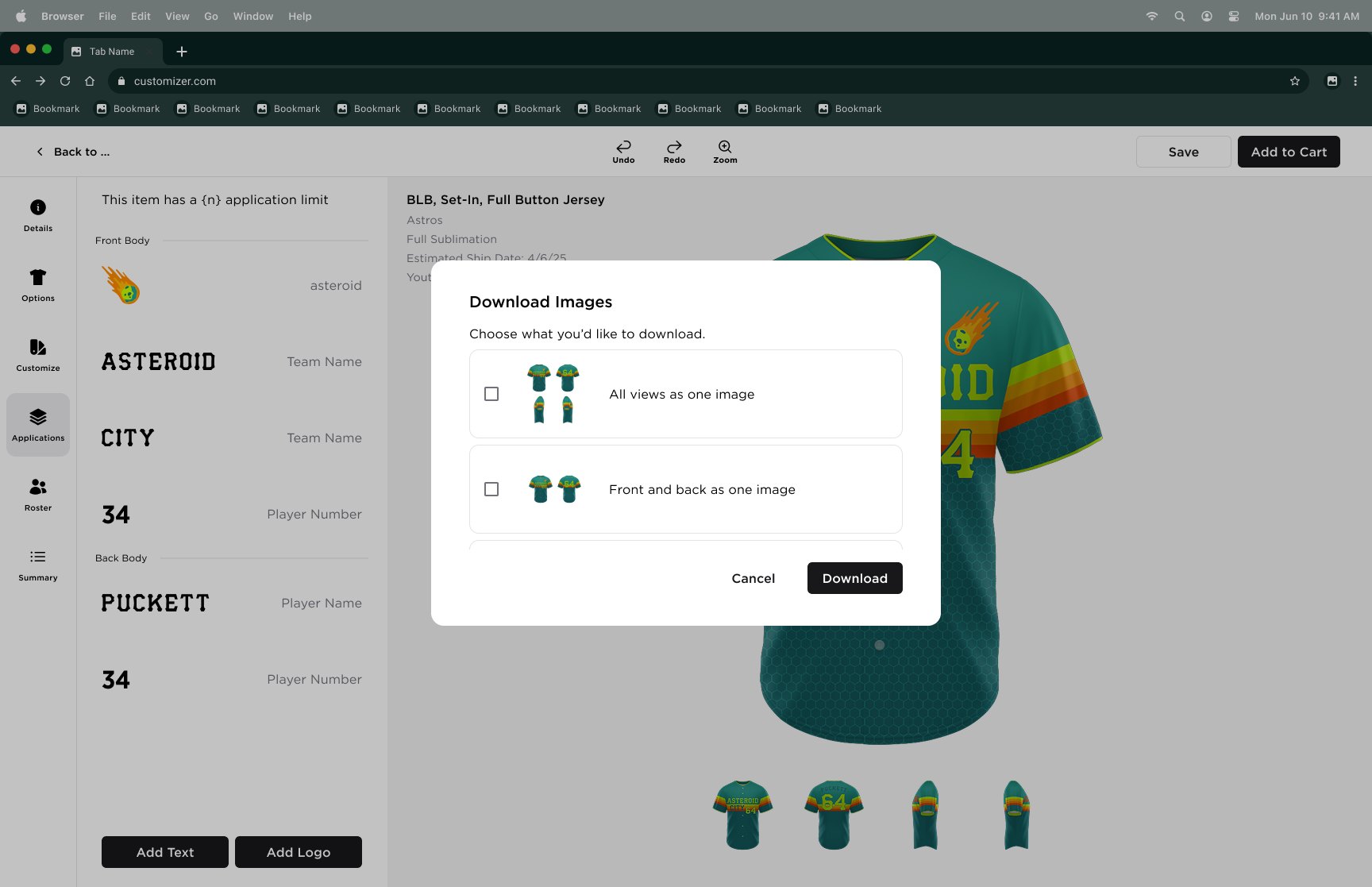Open the File menu
Viewport: 1372px width, 887px height.
107,16
